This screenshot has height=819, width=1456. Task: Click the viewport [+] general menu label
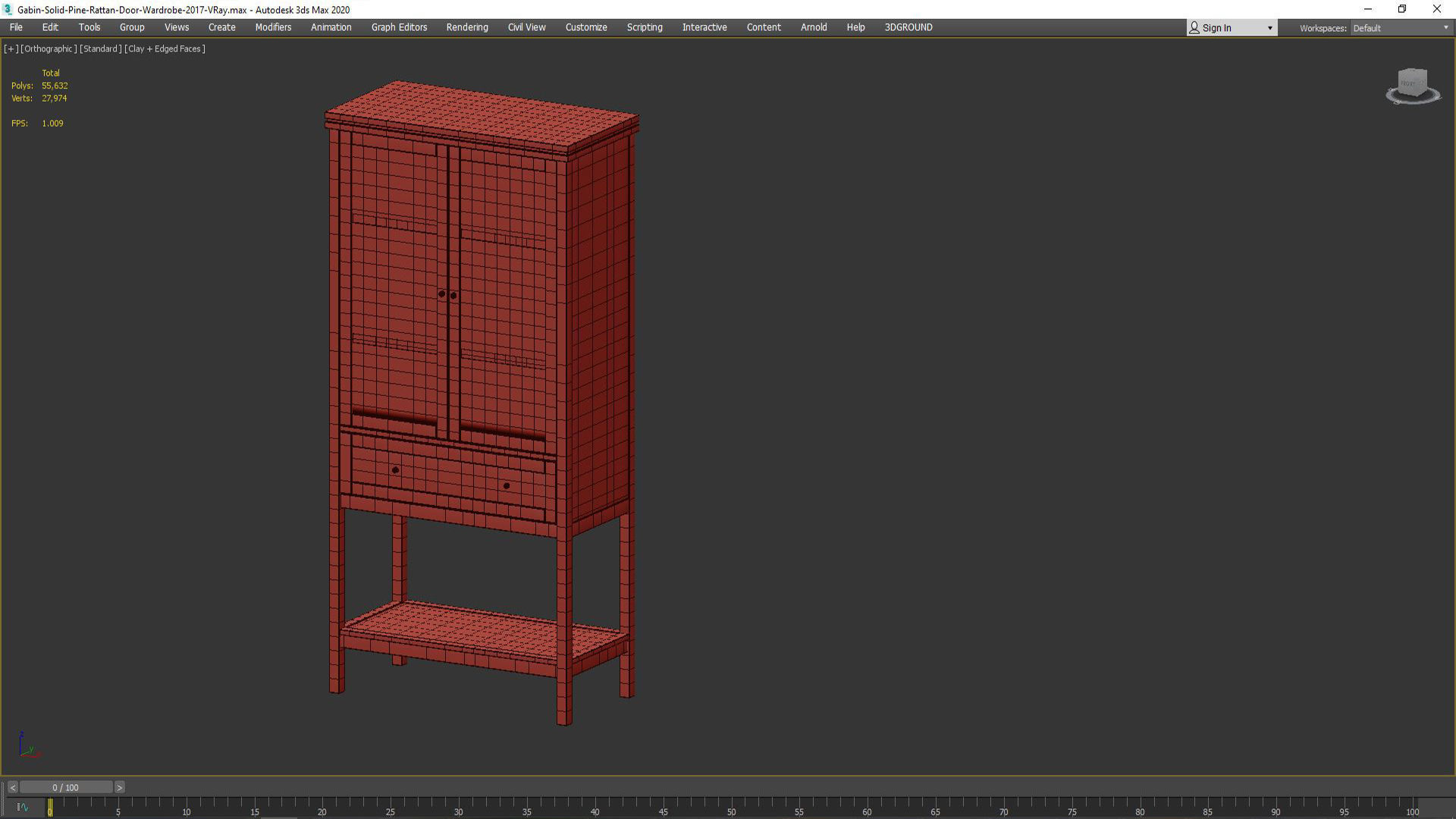11,49
